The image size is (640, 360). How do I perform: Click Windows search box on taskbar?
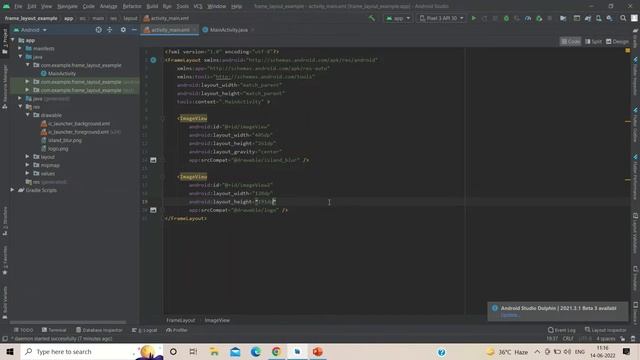tap(92, 352)
